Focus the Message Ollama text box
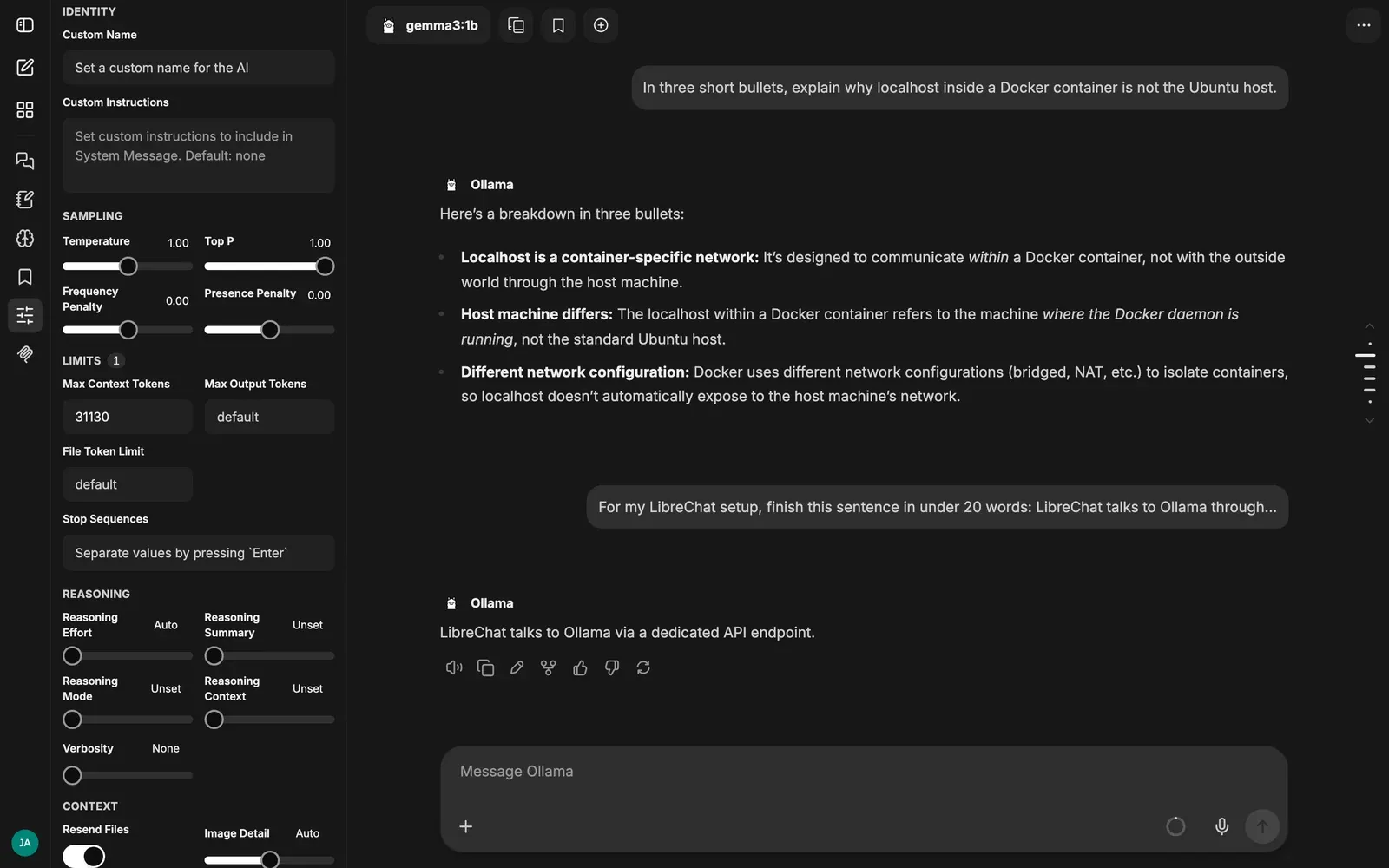 coord(864,772)
